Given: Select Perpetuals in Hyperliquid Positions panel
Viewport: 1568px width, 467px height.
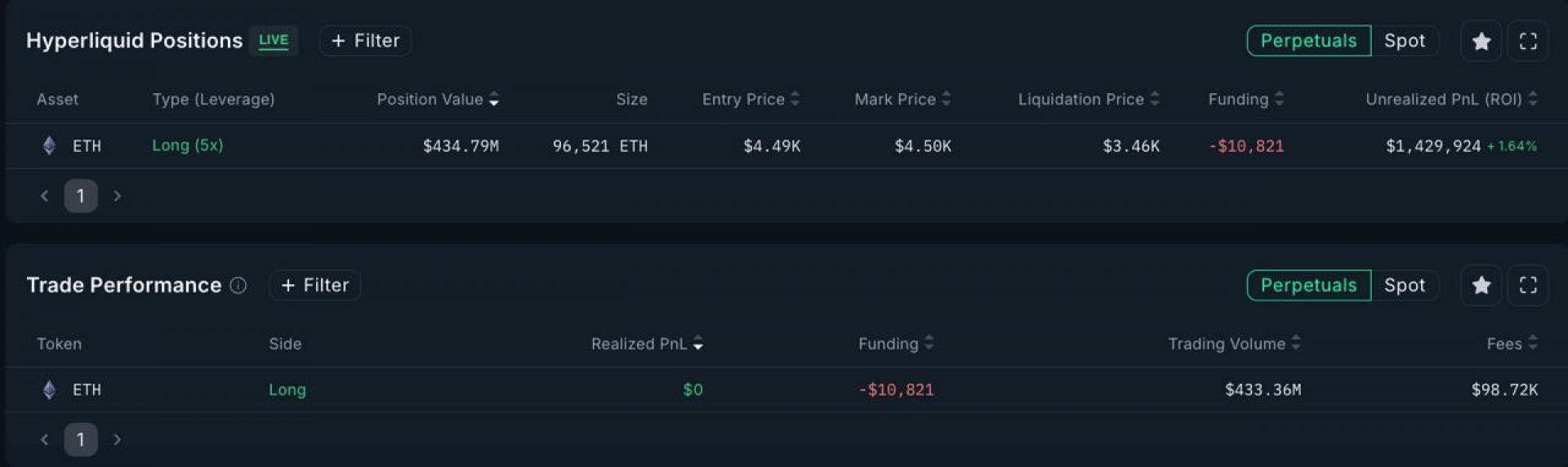Looking at the screenshot, I should click(1308, 41).
